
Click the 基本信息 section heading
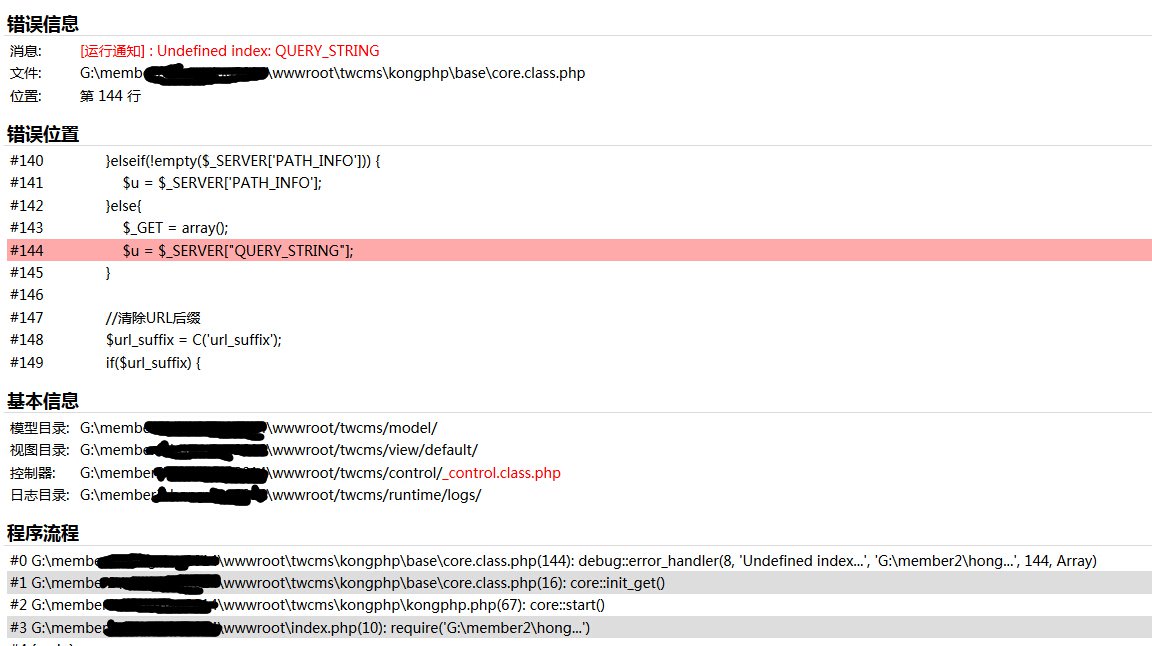click(43, 401)
